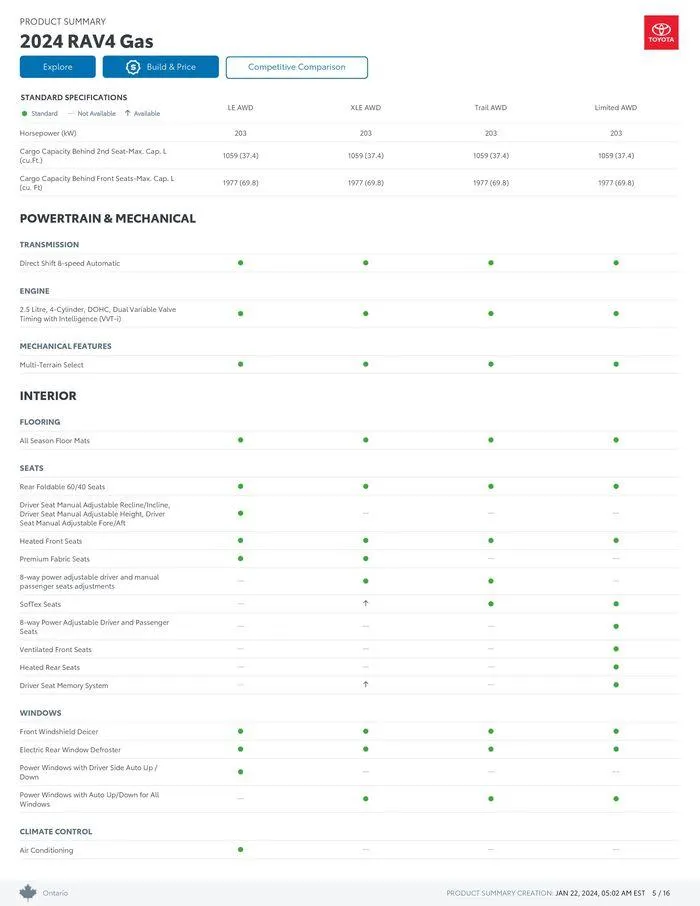Click Multi-Terrain Select dot under Trail AWD
Viewport: 700px width, 906px height.
pyautogui.click(x=491, y=364)
